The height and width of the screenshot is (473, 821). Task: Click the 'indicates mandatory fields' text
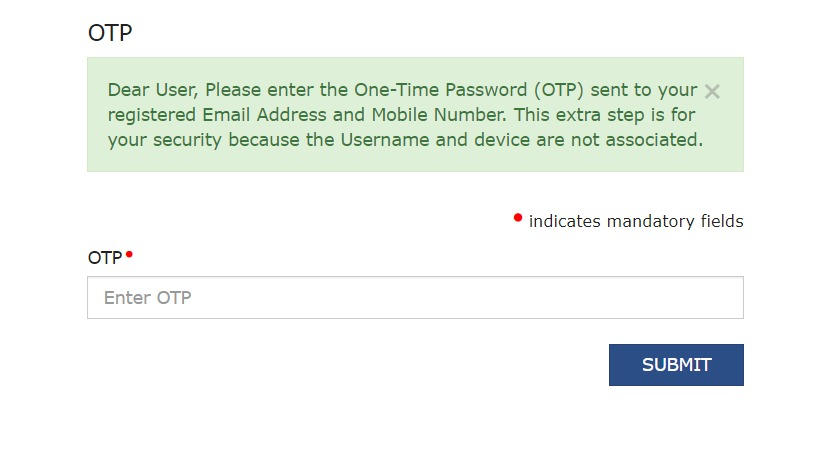coord(636,221)
